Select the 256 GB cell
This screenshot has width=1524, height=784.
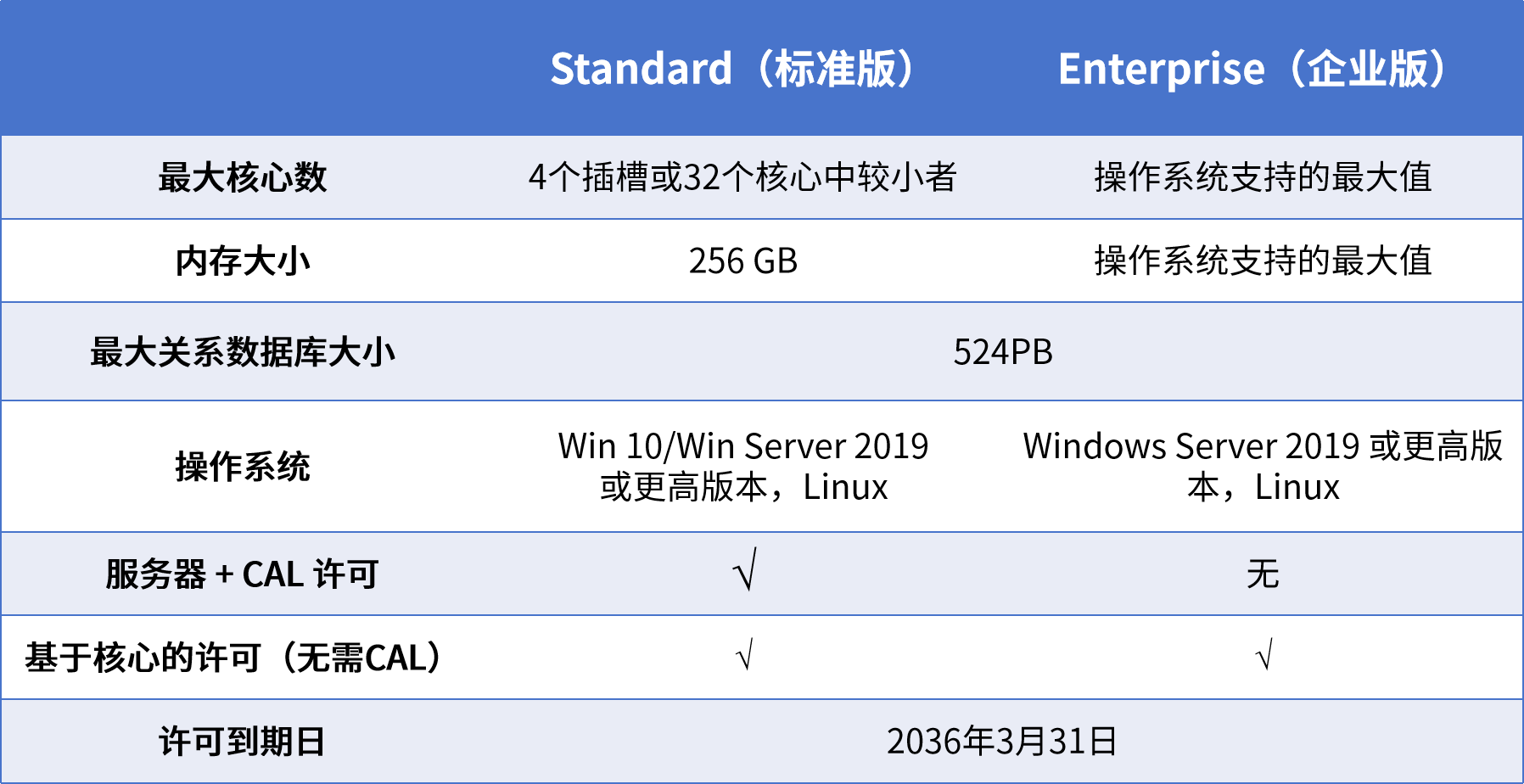[742, 260]
